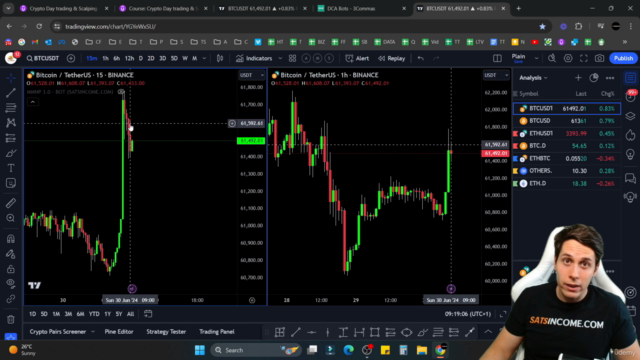Open the forecasting and measurement tools

[x=11, y=138]
